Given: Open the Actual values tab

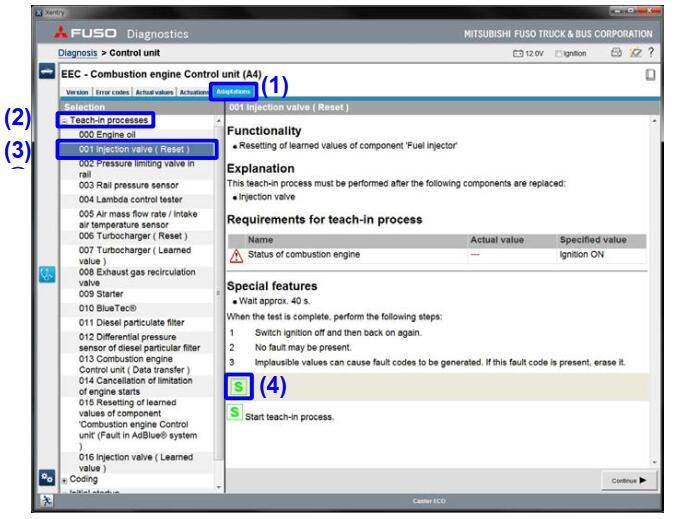Looking at the screenshot, I should pyautogui.click(x=154, y=92).
